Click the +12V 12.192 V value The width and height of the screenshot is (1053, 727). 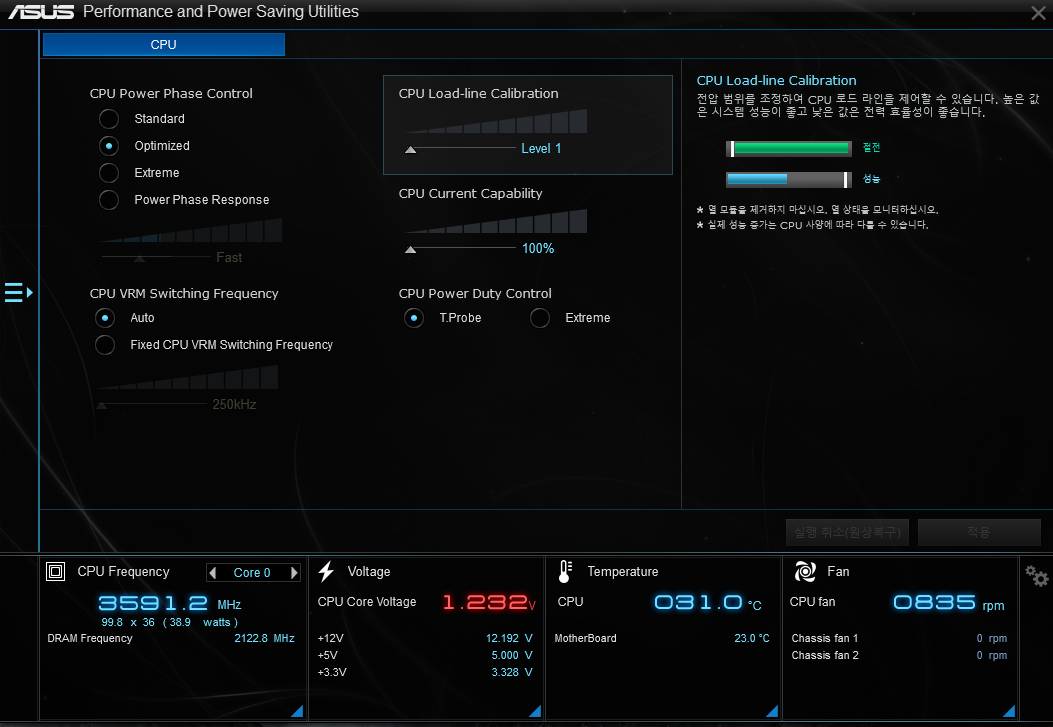[509, 638]
